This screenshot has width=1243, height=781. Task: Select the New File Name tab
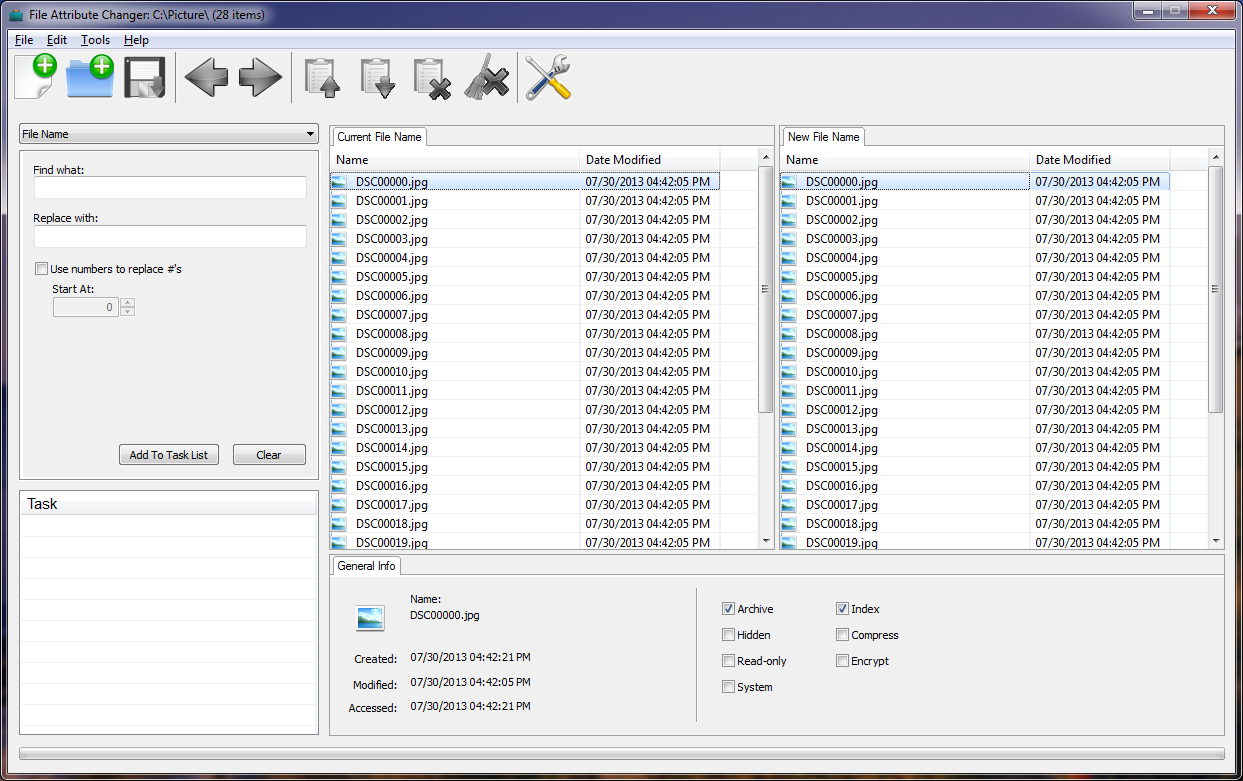click(823, 137)
